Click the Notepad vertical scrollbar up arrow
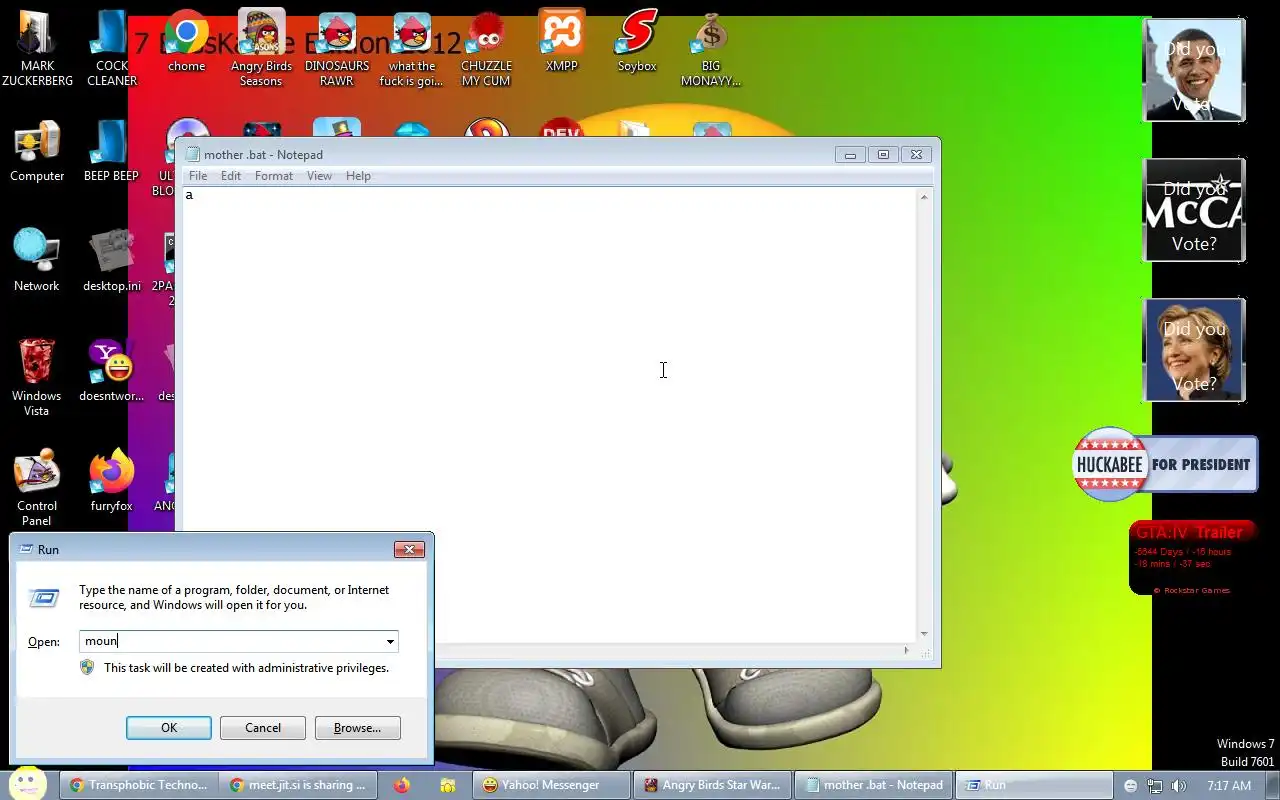This screenshot has height=800, width=1280. click(924, 197)
